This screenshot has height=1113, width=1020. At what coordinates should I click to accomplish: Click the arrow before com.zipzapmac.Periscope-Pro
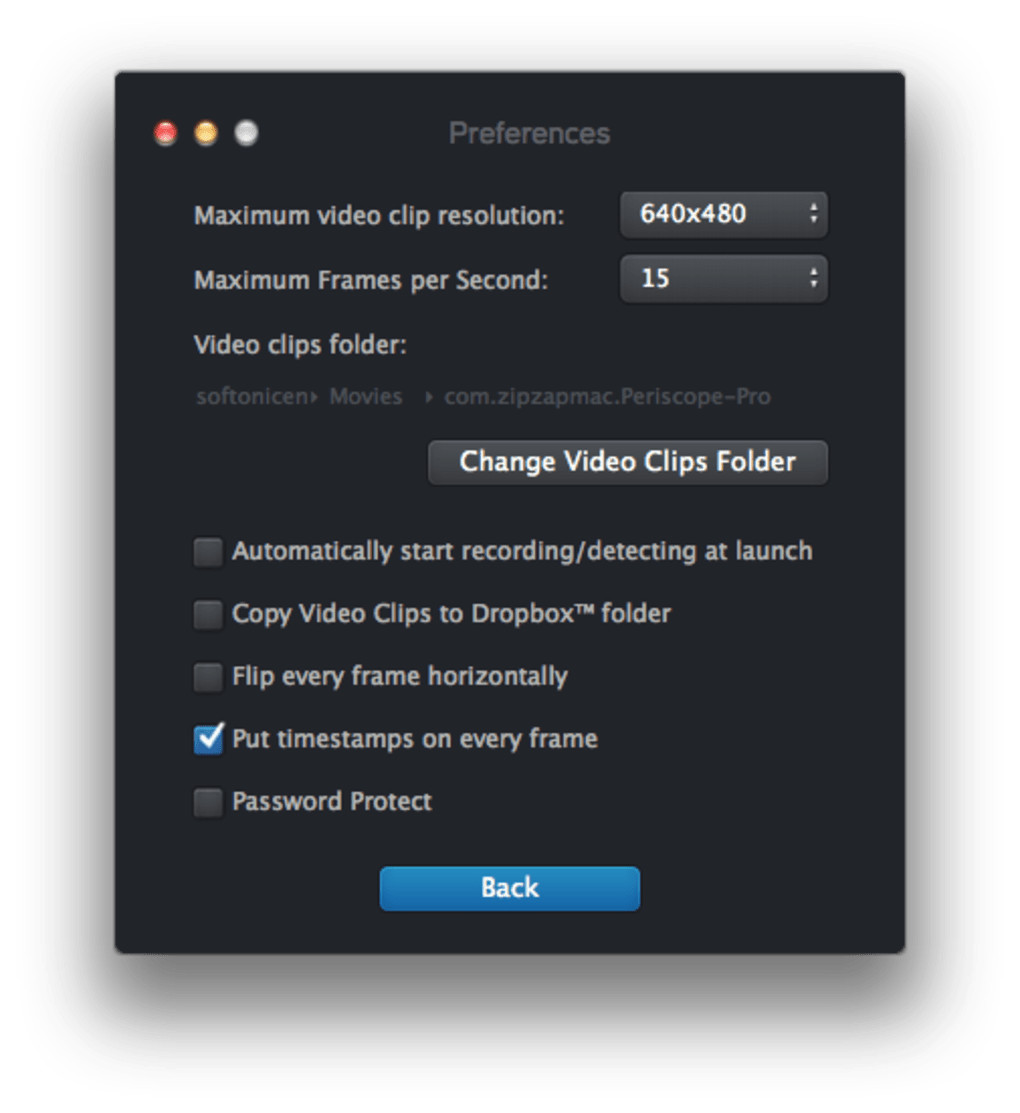point(429,398)
